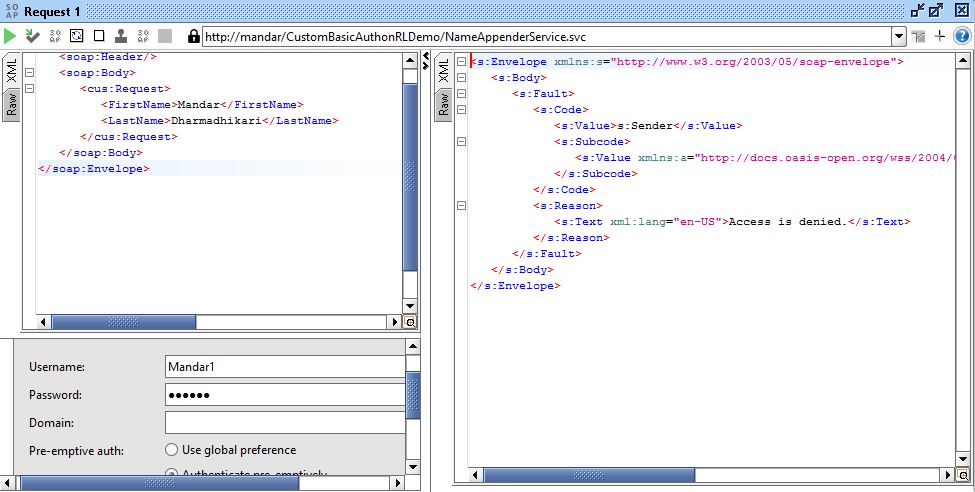Switch to the response XML tab
This screenshot has height=492, width=975.
pyautogui.click(x=443, y=70)
